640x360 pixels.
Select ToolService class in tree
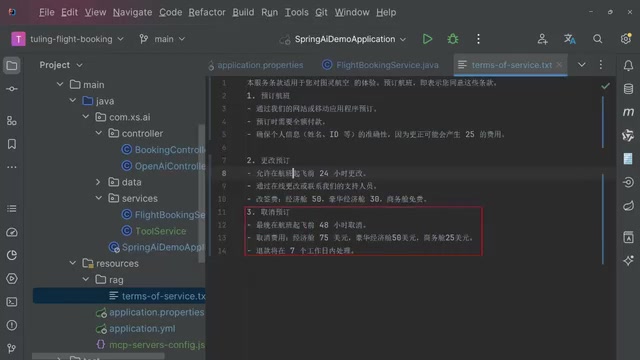tap(154, 231)
